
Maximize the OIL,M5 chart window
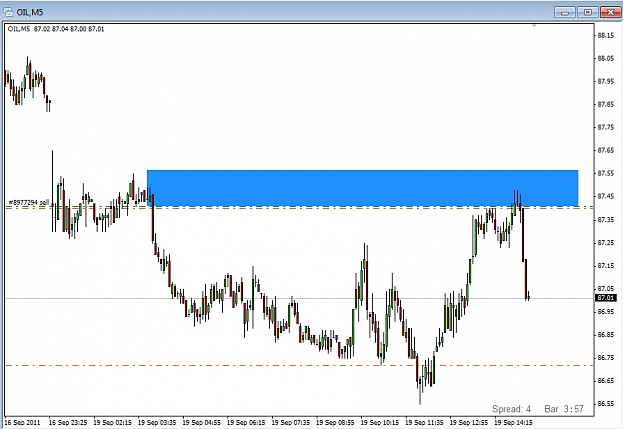(x=587, y=12)
